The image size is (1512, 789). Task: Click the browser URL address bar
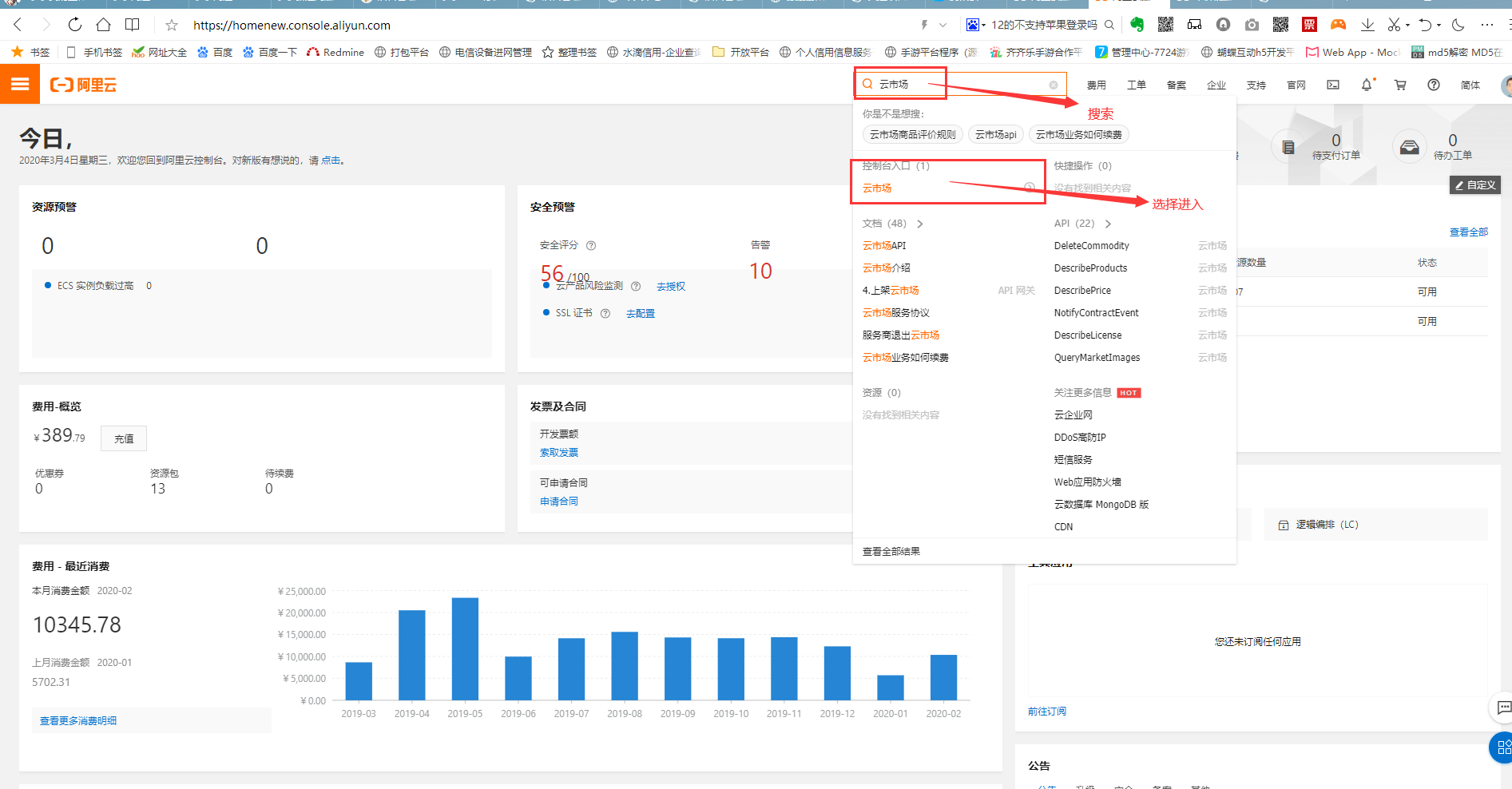tap(551, 25)
